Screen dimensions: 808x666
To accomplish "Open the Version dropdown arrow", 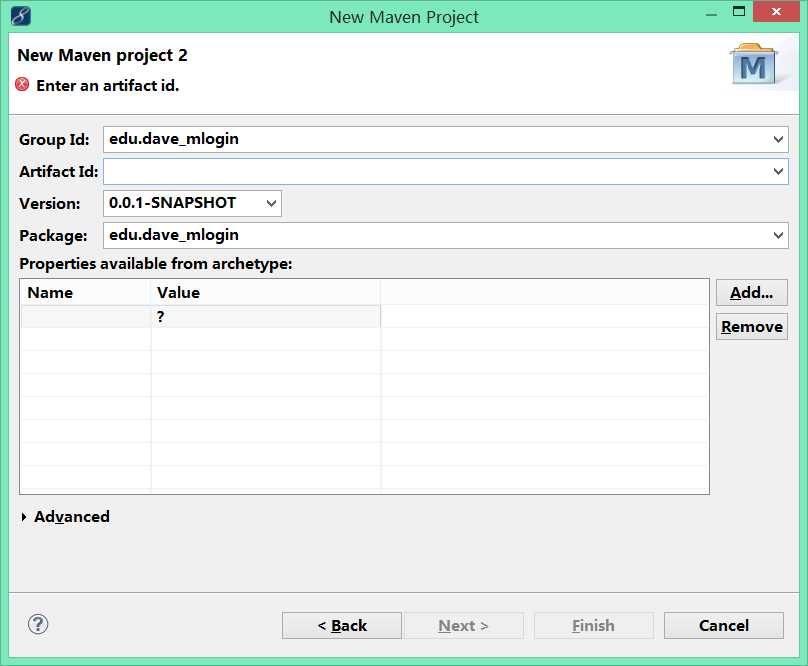I will [272, 203].
